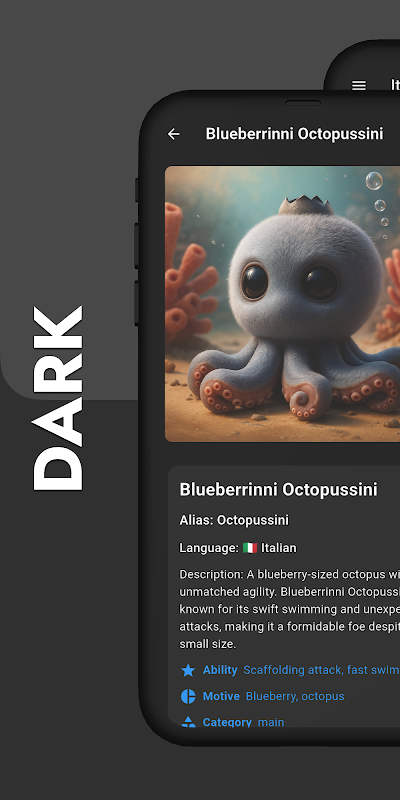Click the large DARK theme label
The width and height of the screenshot is (400, 800).
[x=58, y=398]
